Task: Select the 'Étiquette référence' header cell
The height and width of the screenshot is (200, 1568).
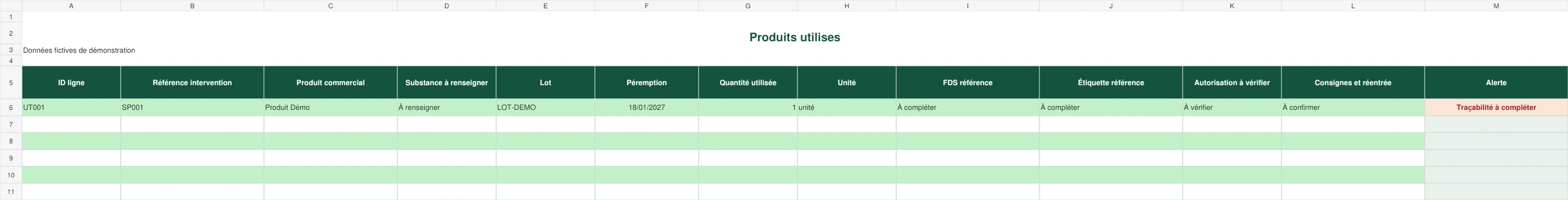Action: tap(1111, 82)
